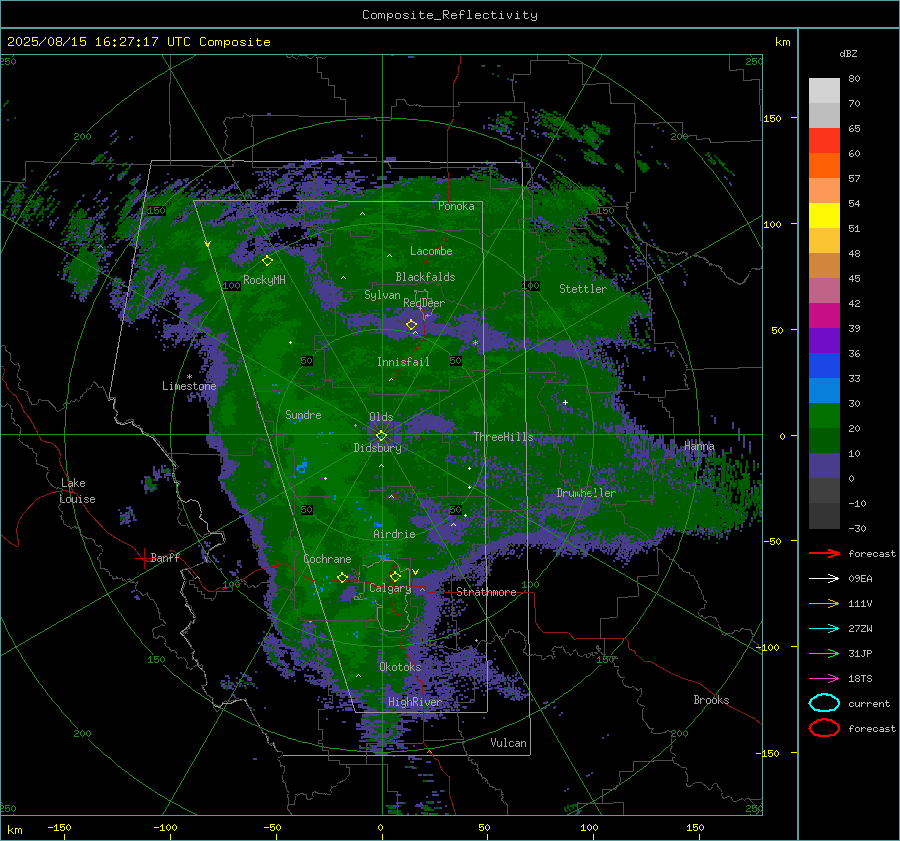Click the Limestone label
This screenshot has width=900, height=841.
coord(189,386)
